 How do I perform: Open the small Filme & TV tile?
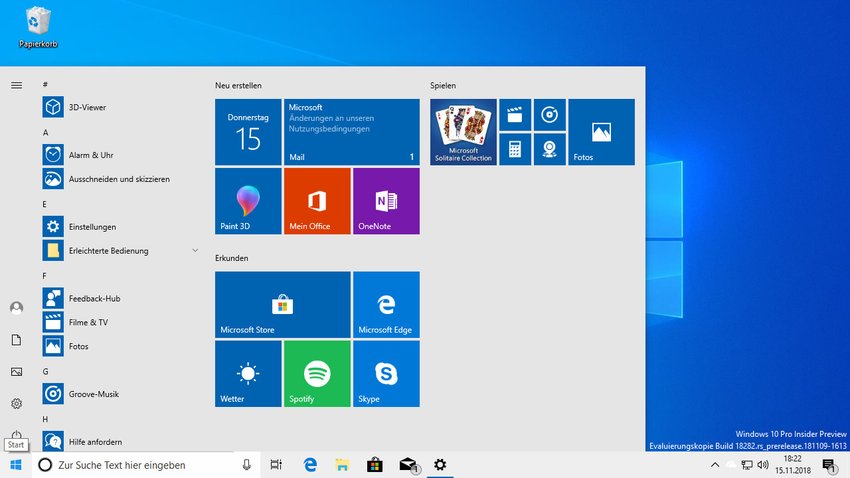tap(515, 115)
